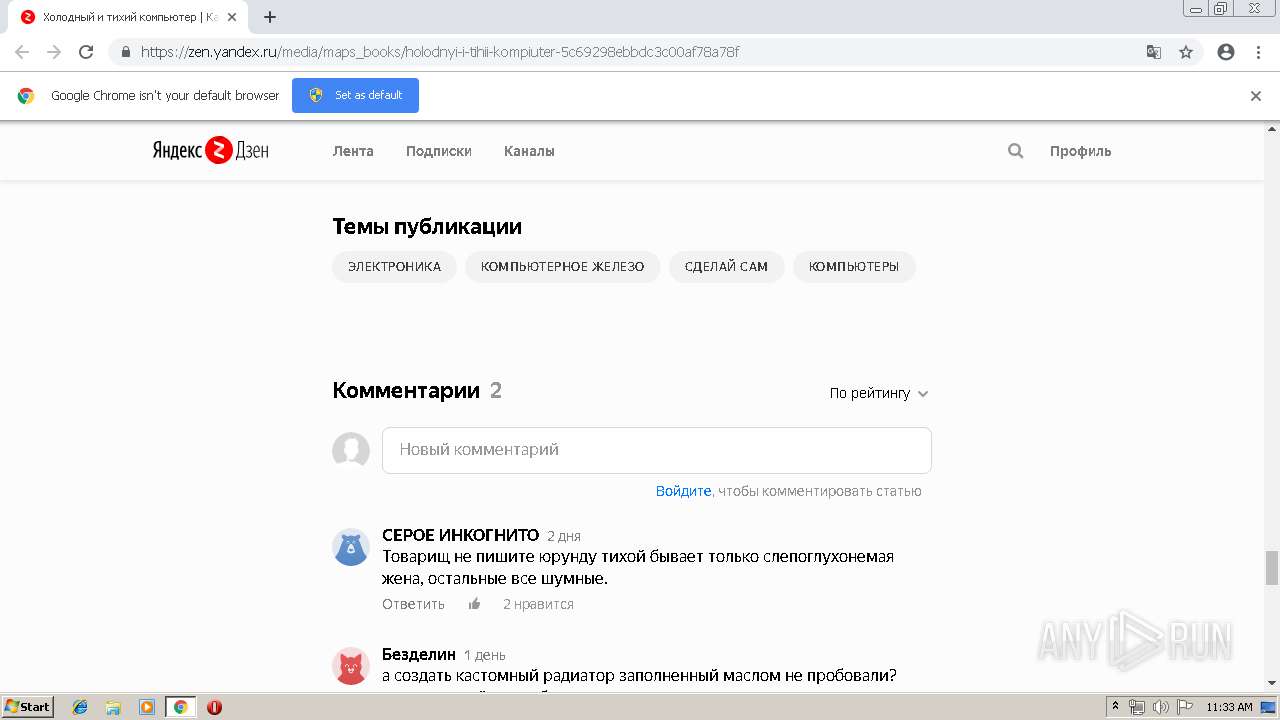The height and width of the screenshot is (720, 1280).
Task: Open the translate page icon
Action: [1153, 52]
